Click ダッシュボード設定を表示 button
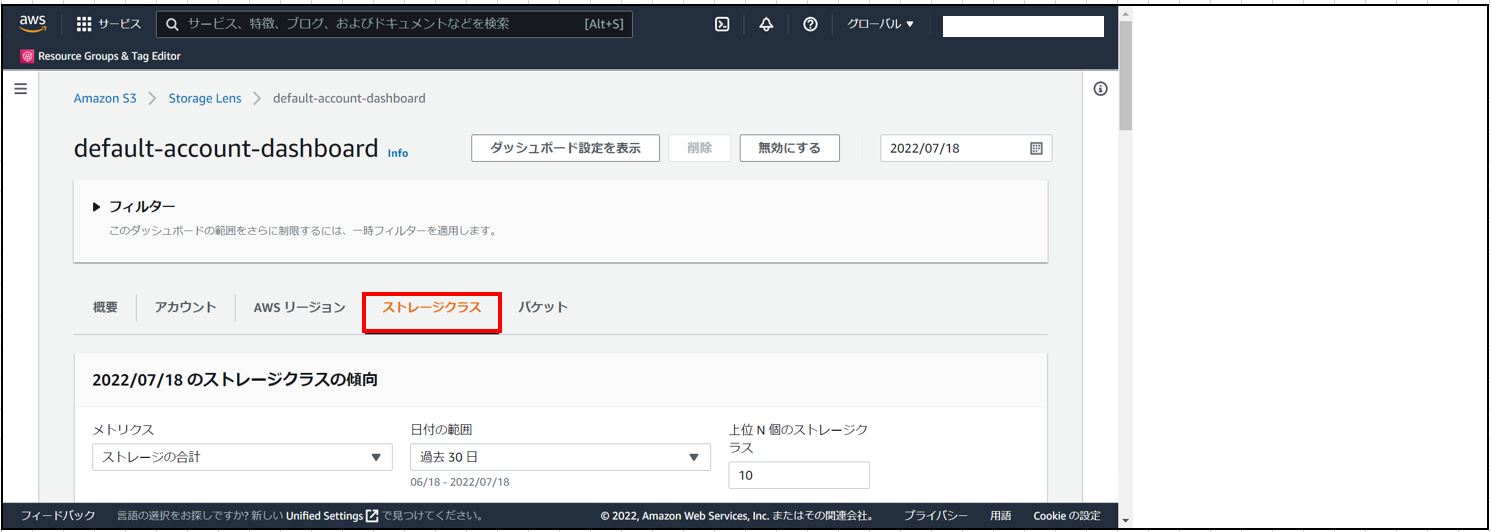 565,148
